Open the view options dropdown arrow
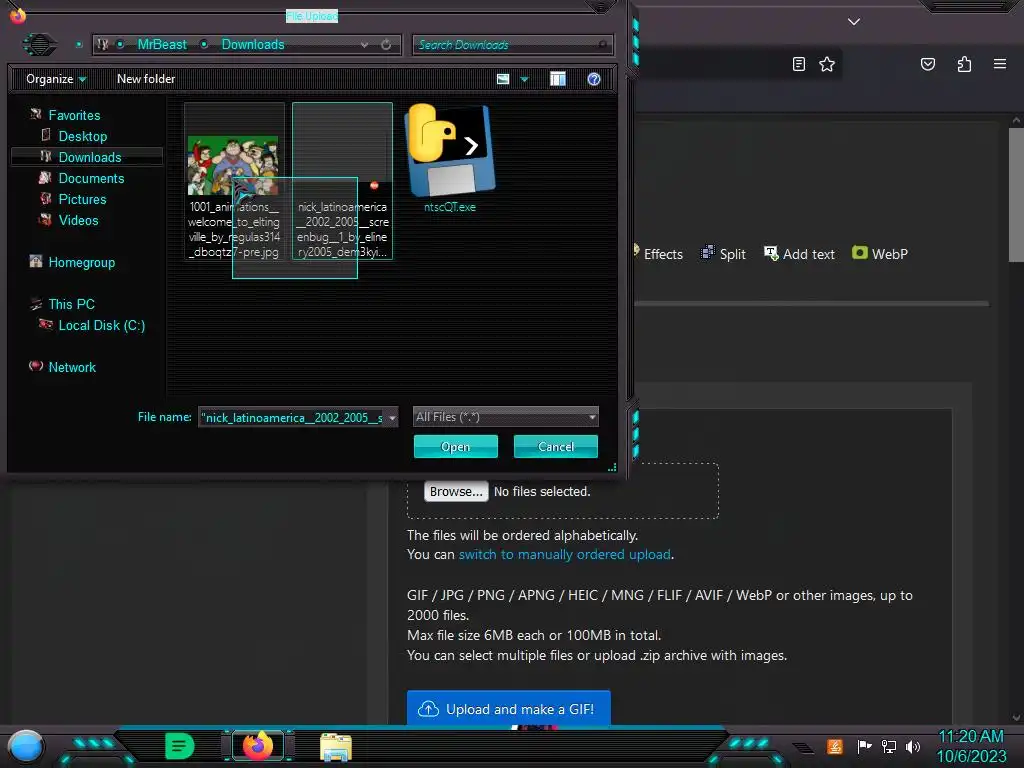 coord(524,79)
